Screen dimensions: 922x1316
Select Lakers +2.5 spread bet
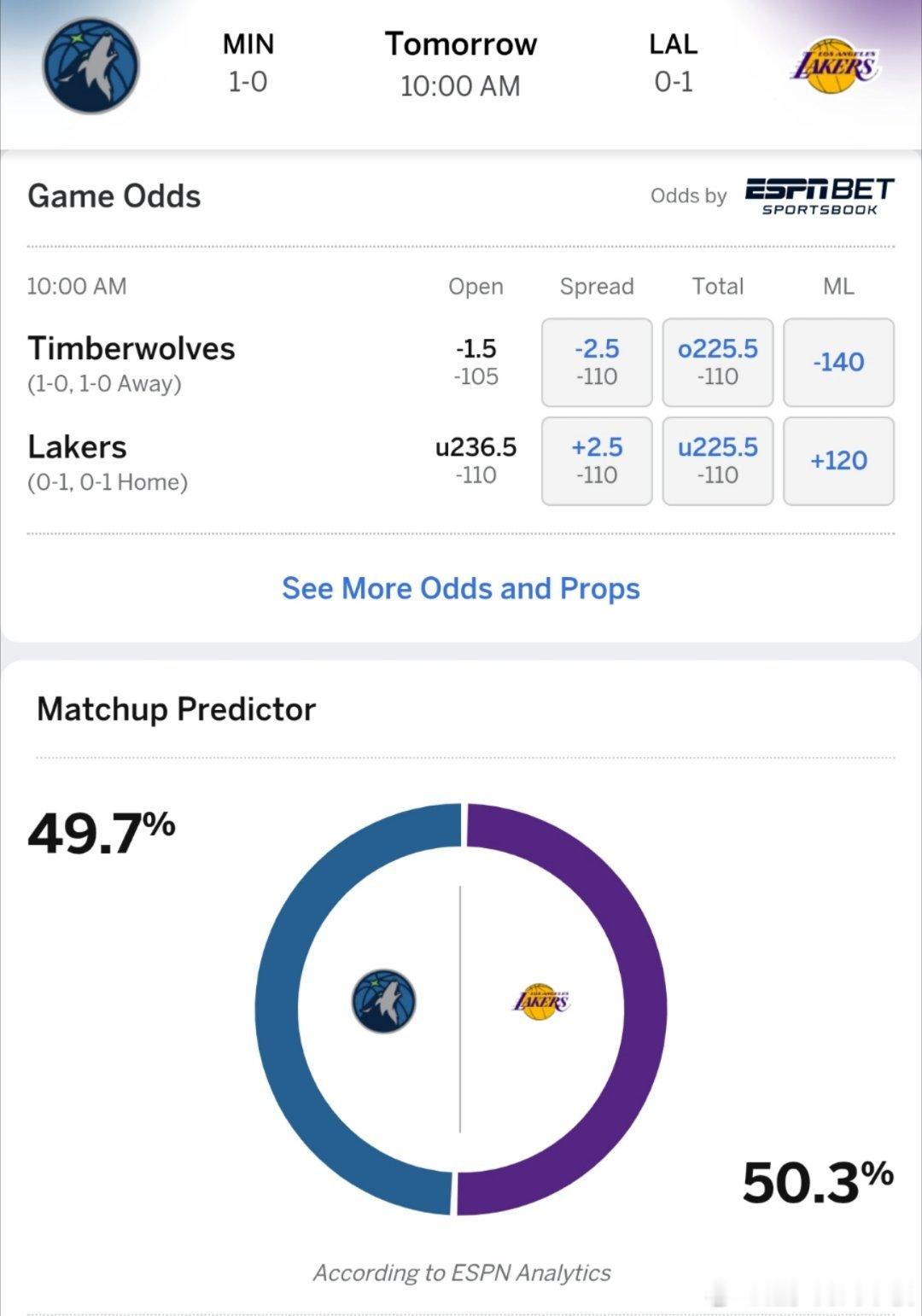[x=597, y=461]
